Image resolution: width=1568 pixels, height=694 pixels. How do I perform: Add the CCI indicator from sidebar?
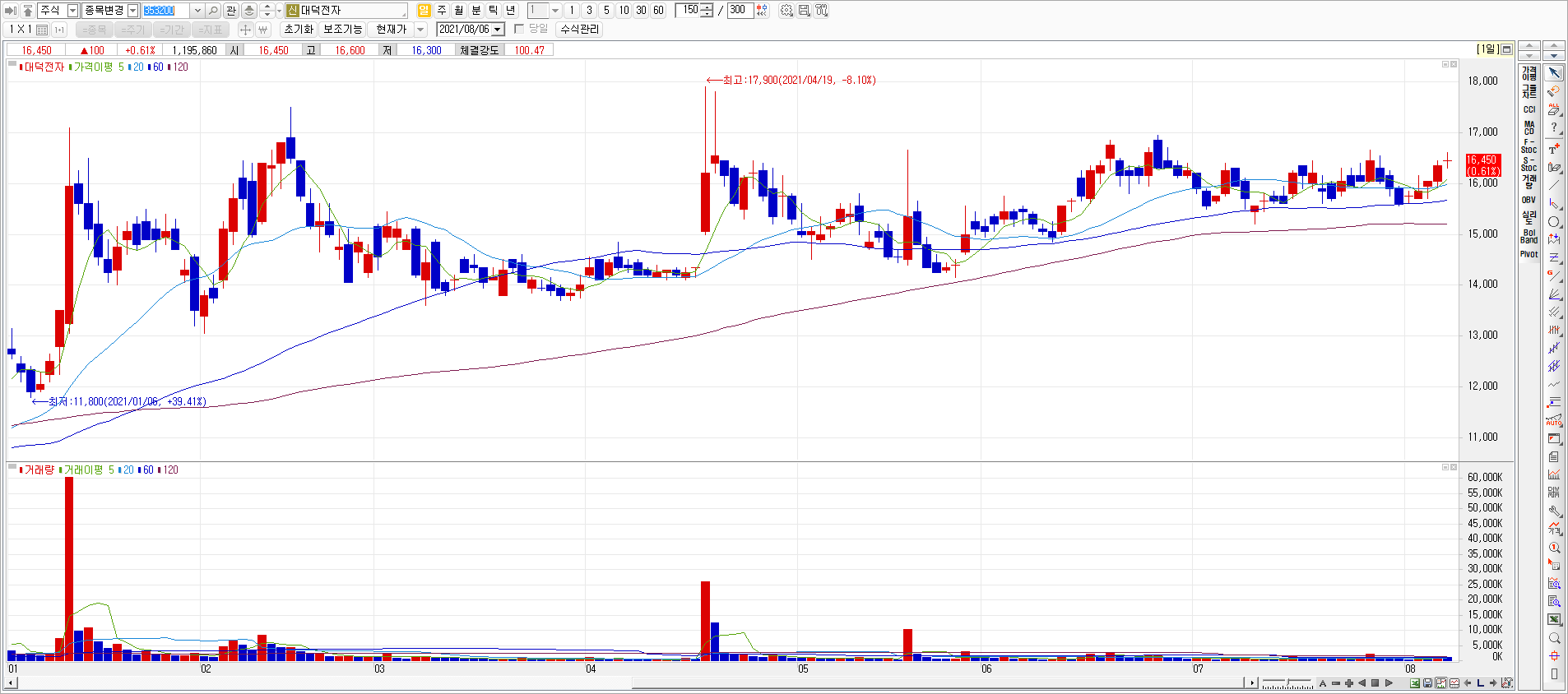click(1529, 109)
